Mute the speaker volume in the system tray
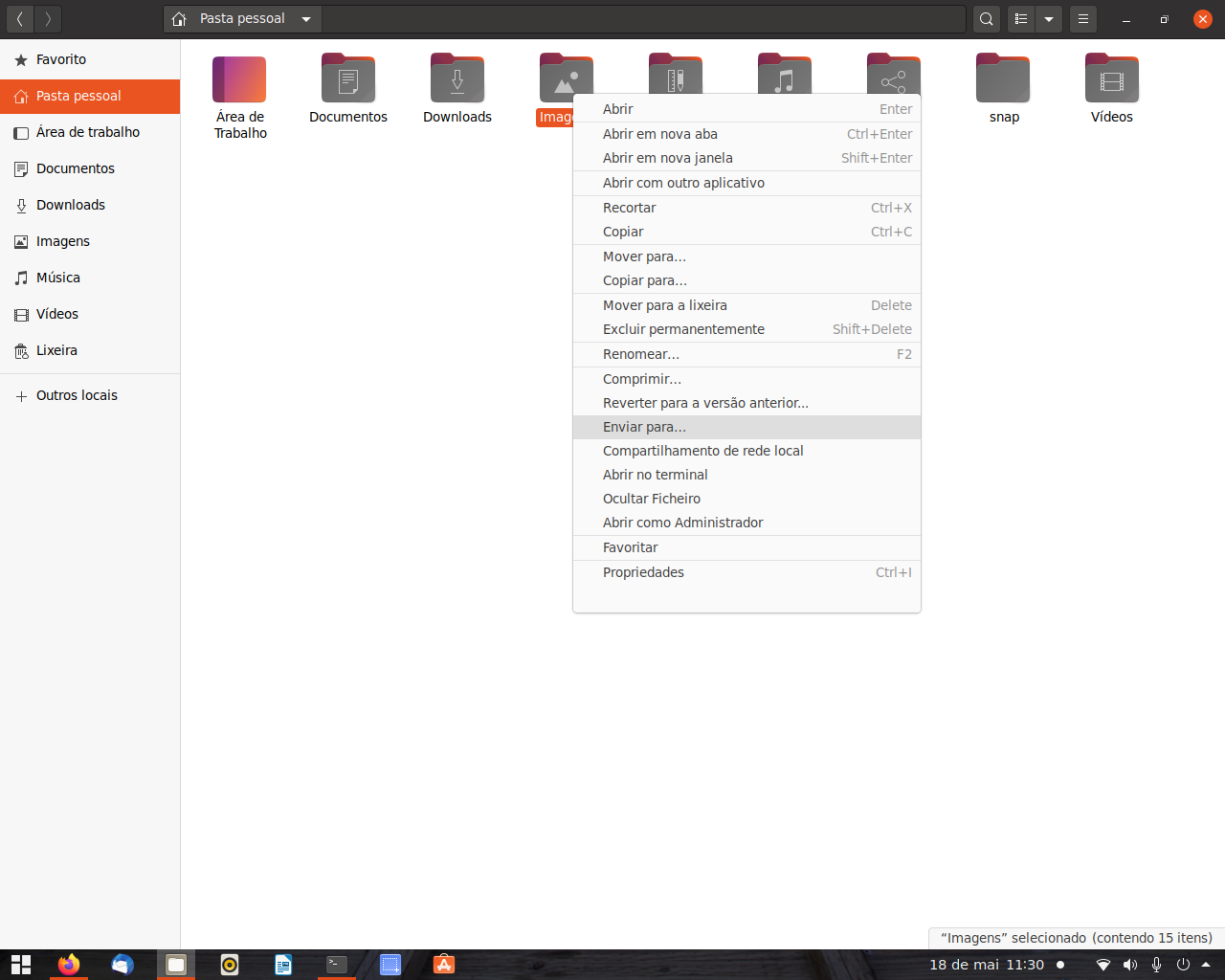Image resolution: width=1225 pixels, height=980 pixels. [1130, 965]
